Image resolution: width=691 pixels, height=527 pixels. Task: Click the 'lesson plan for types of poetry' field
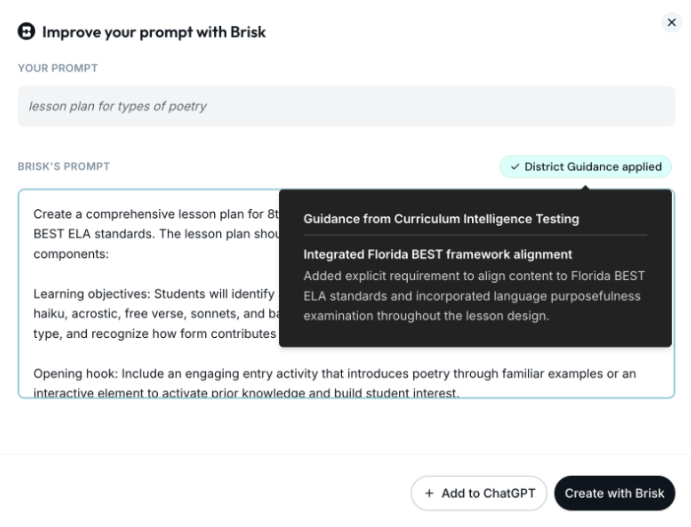point(346,106)
